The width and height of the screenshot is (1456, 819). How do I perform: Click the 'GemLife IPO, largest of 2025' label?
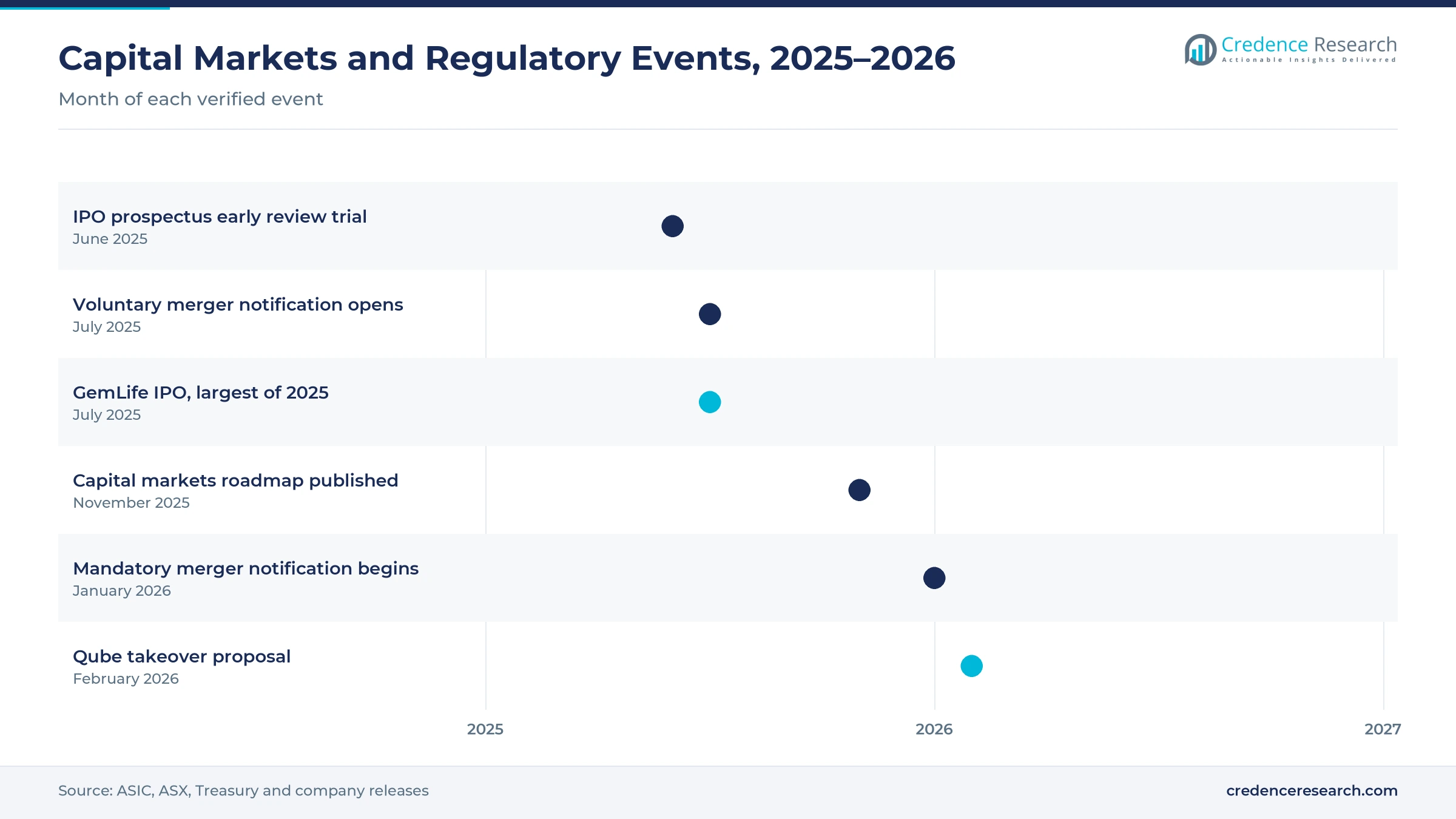click(x=201, y=393)
